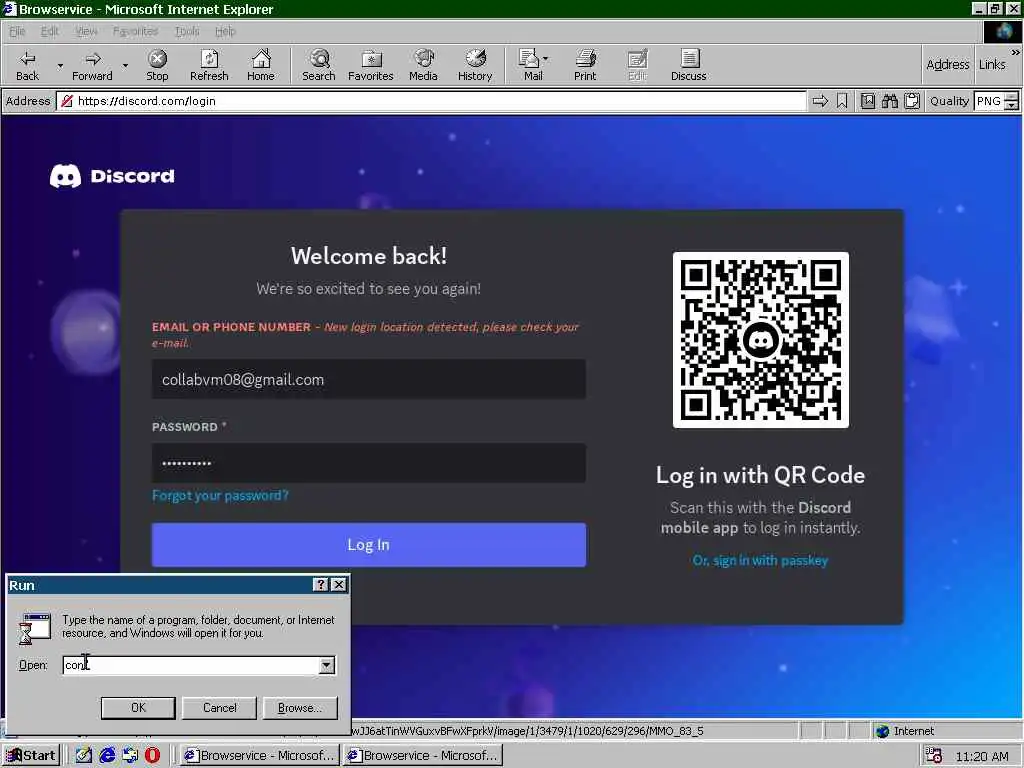The width and height of the screenshot is (1024, 768).
Task: Click the Go arrow beside address bar
Action: pos(820,101)
